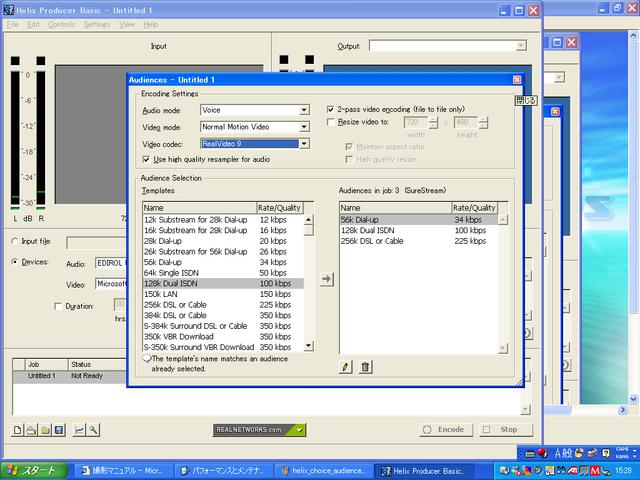Check the Resize video to option
Viewport: 640px width, 480px height.
tap(331, 122)
